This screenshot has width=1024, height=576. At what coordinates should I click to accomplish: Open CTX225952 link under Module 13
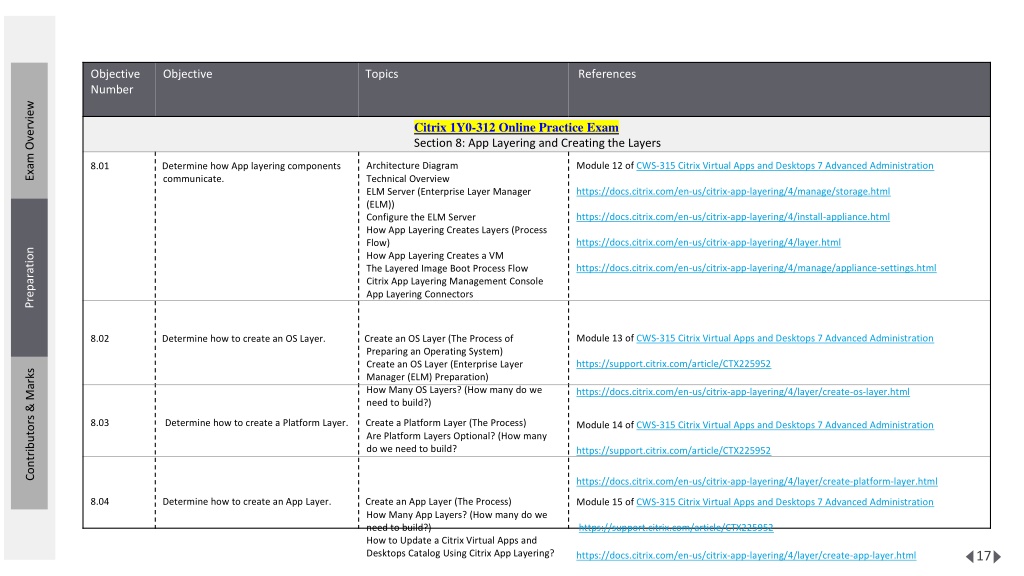[673, 364]
